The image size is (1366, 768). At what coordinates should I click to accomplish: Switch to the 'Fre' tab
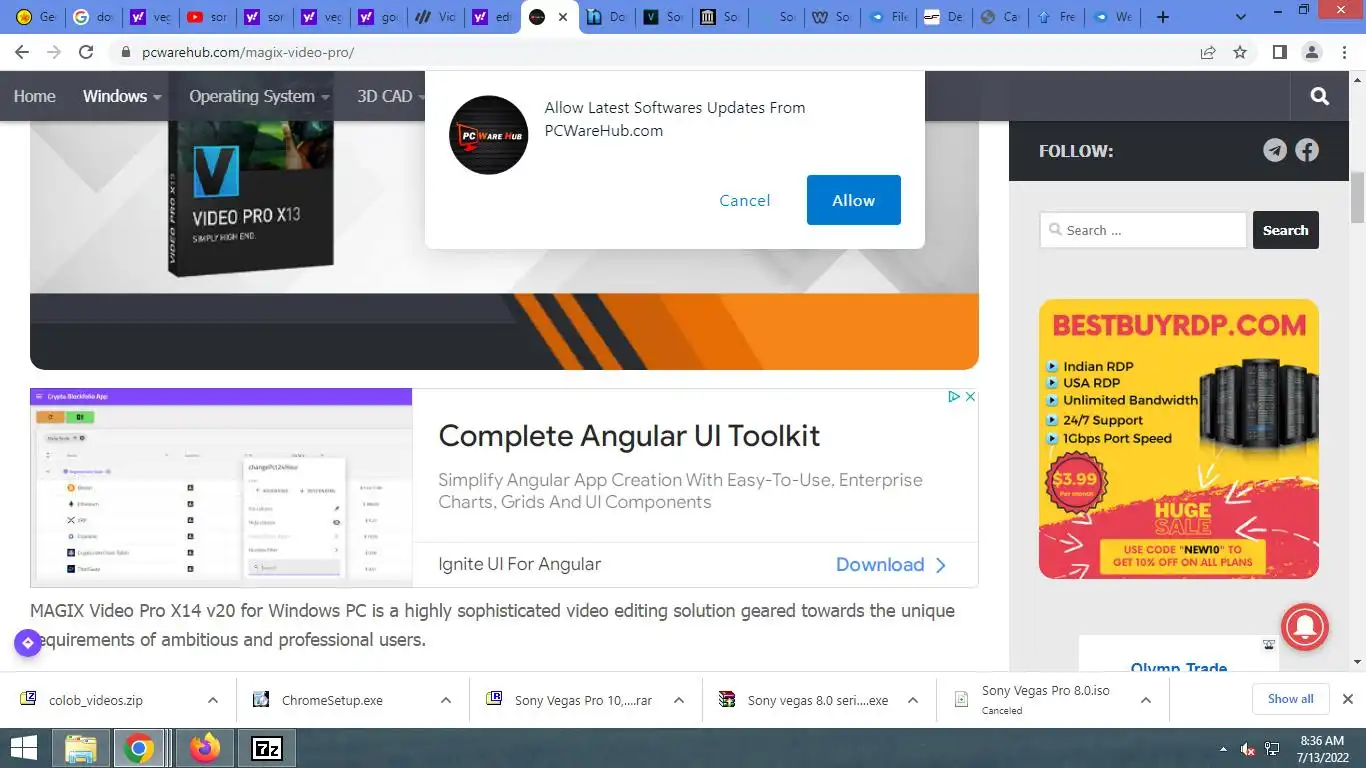[1056, 17]
